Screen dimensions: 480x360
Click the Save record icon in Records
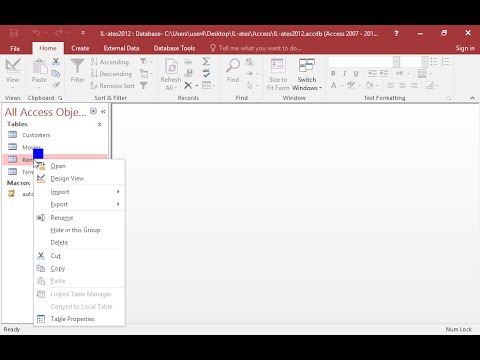pyautogui.click(x=188, y=73)
